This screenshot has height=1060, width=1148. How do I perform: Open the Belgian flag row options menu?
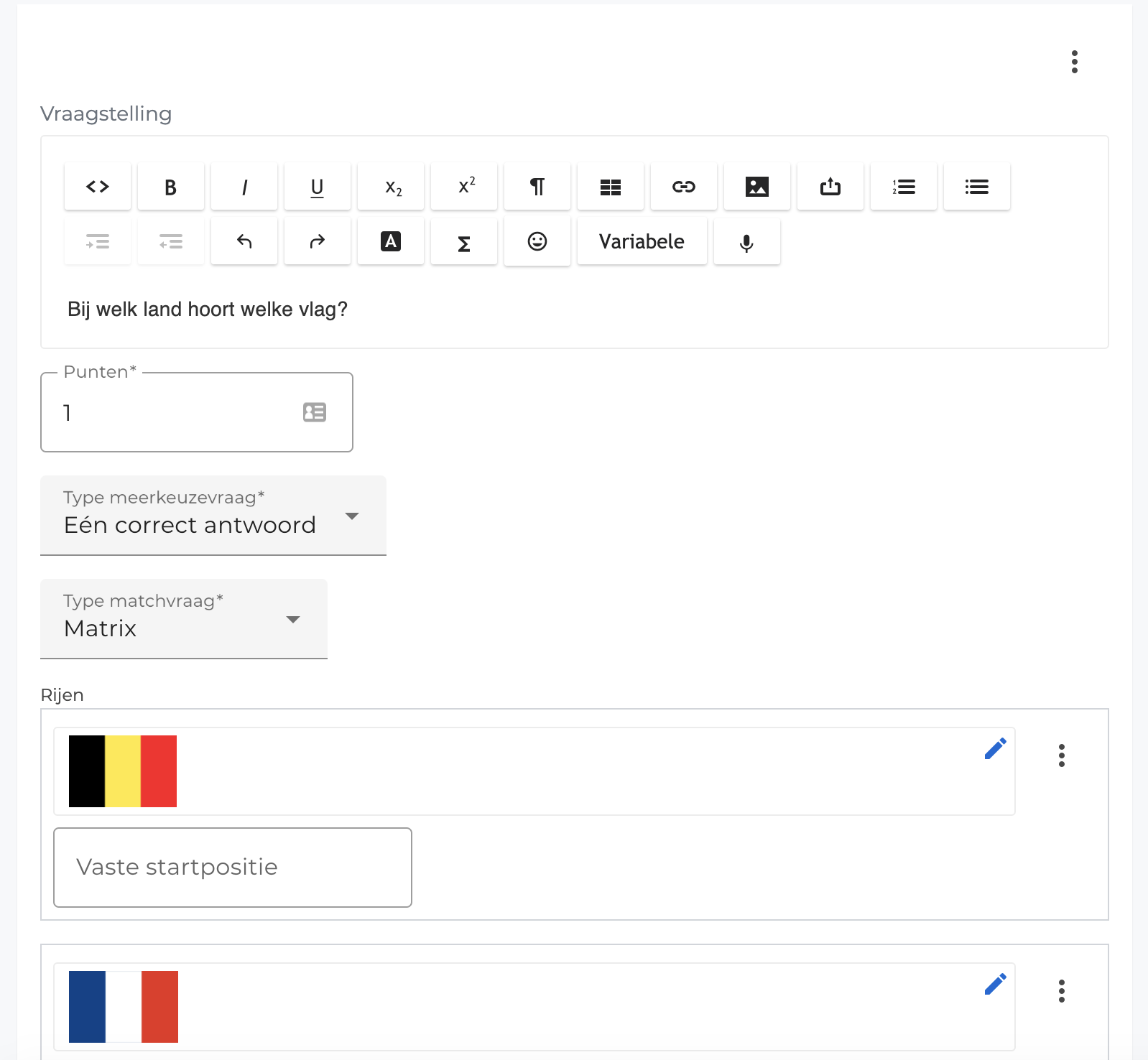pyautogui.click(x=1062, y=756)
